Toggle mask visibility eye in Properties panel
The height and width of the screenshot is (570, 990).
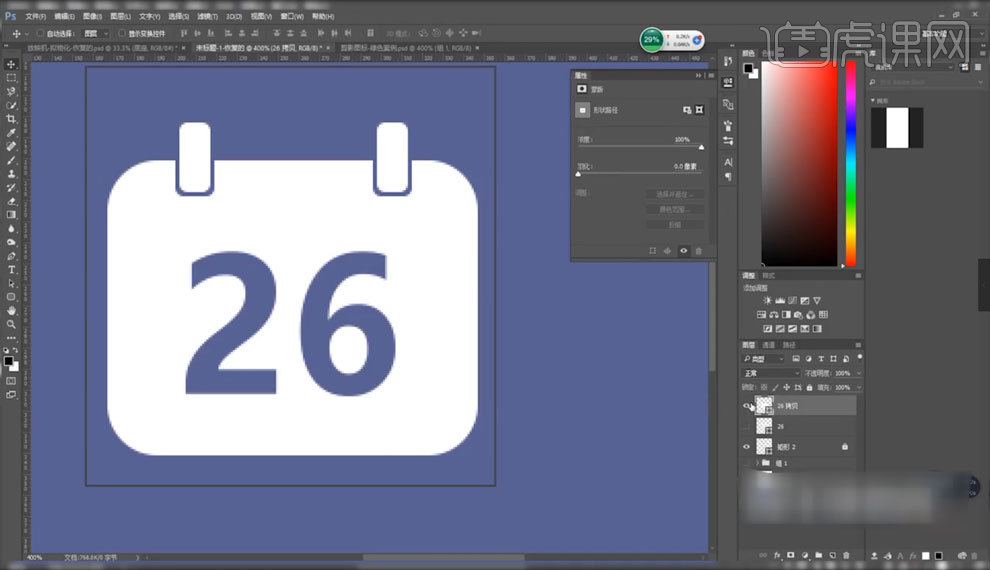coord(684,251)
